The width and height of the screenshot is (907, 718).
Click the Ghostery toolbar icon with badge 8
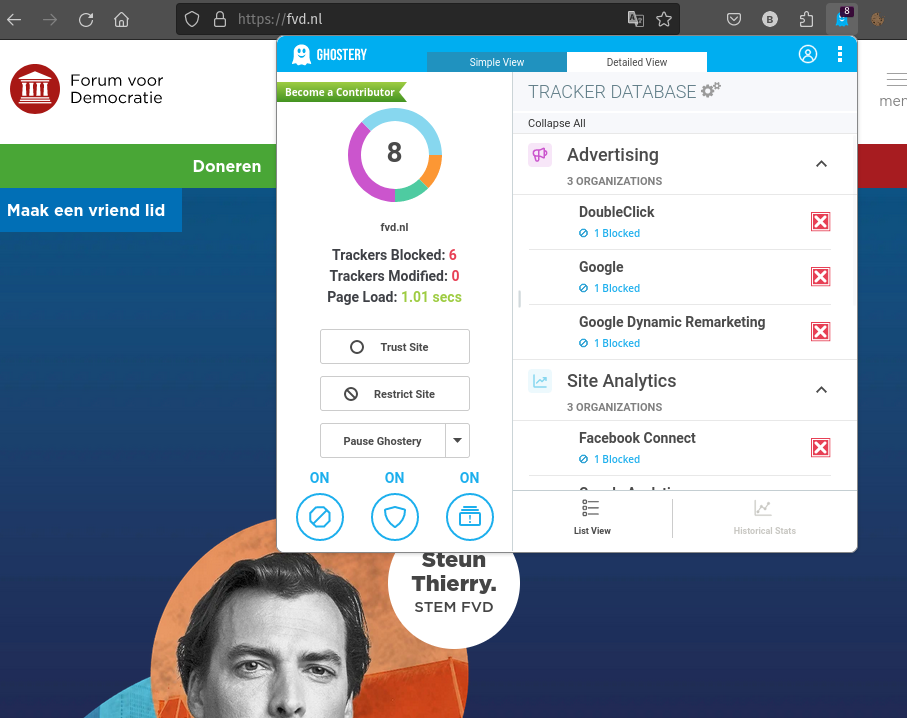pyautogui.click(x=842, y=19)
